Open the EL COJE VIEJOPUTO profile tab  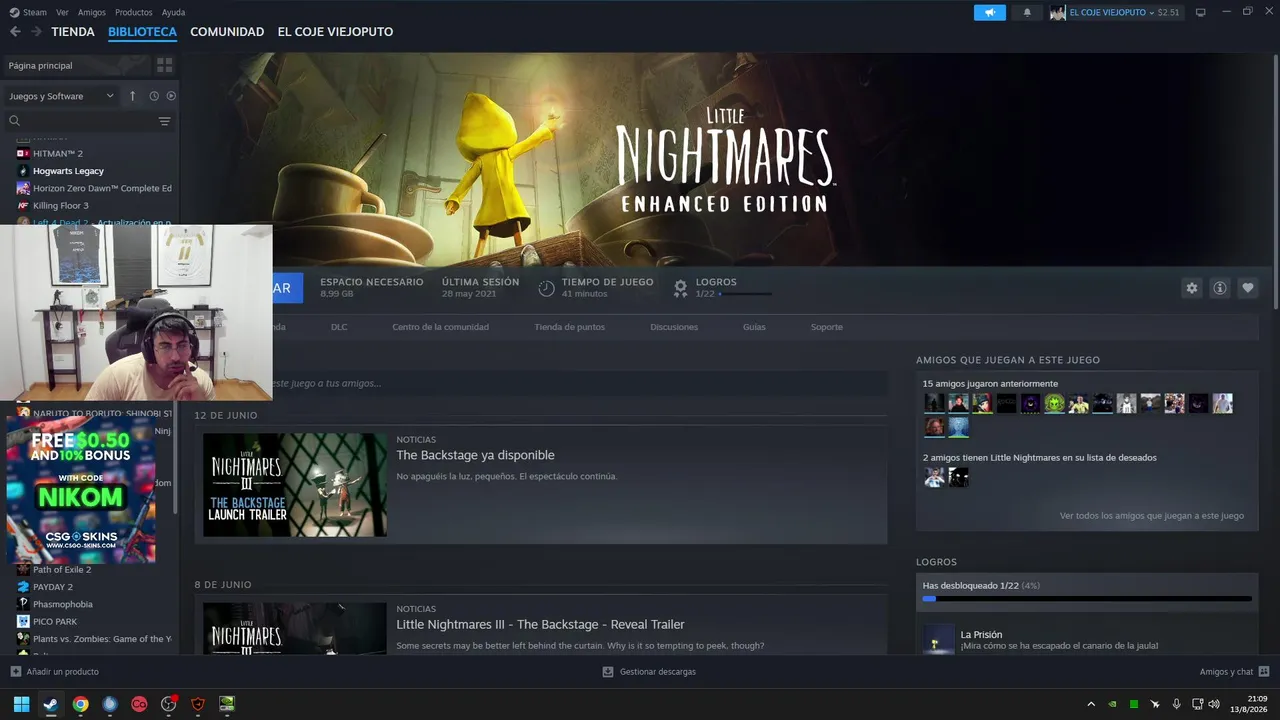[335, 32]
